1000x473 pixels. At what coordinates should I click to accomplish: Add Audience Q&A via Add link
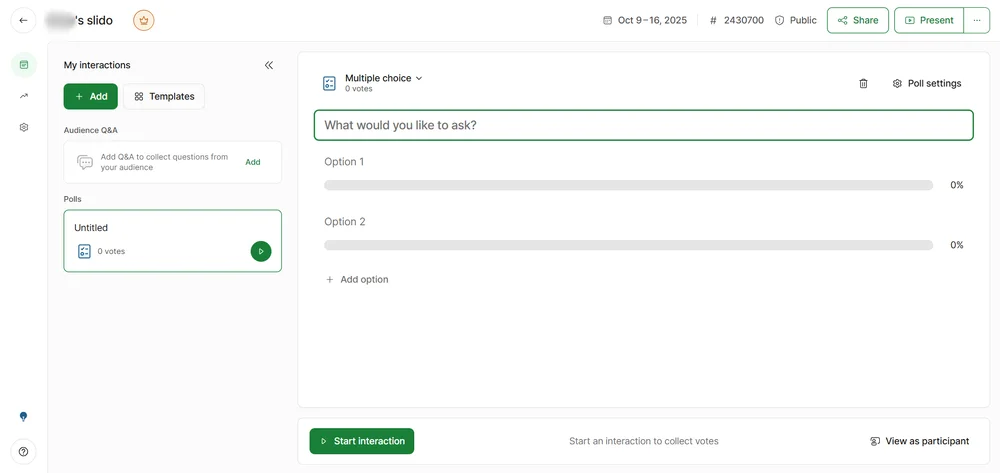pos(253,162)
